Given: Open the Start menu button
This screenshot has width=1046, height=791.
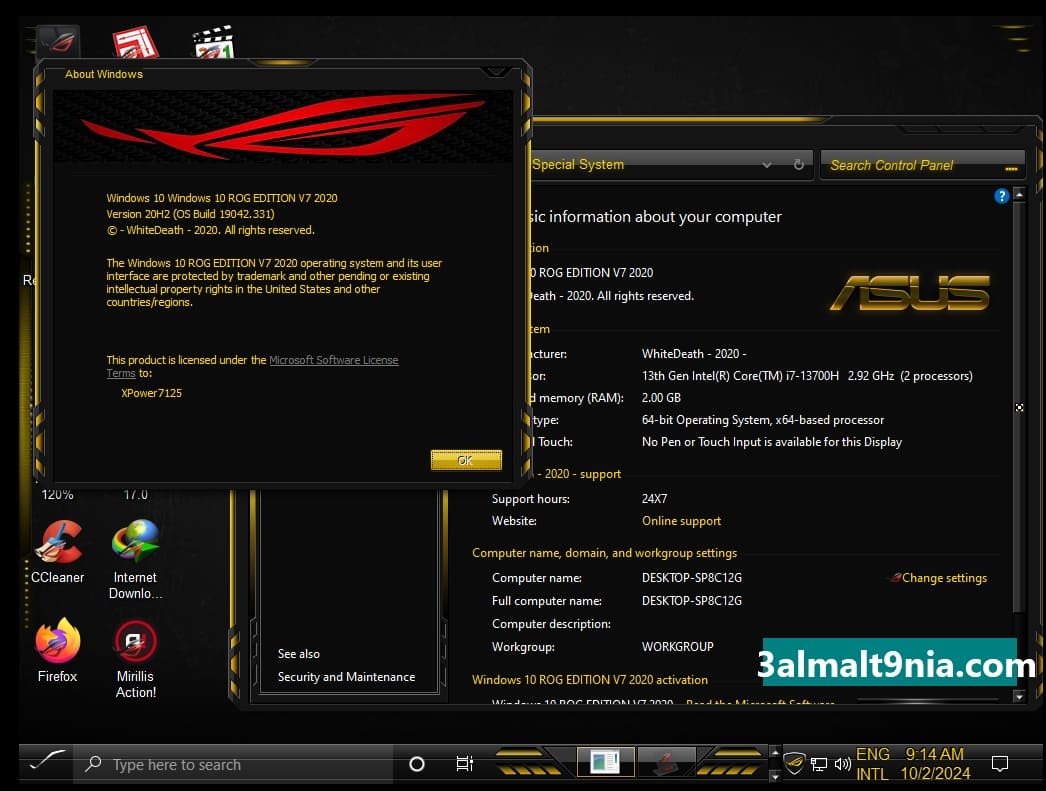Looking at the screenshot, I should pos(47,762).
